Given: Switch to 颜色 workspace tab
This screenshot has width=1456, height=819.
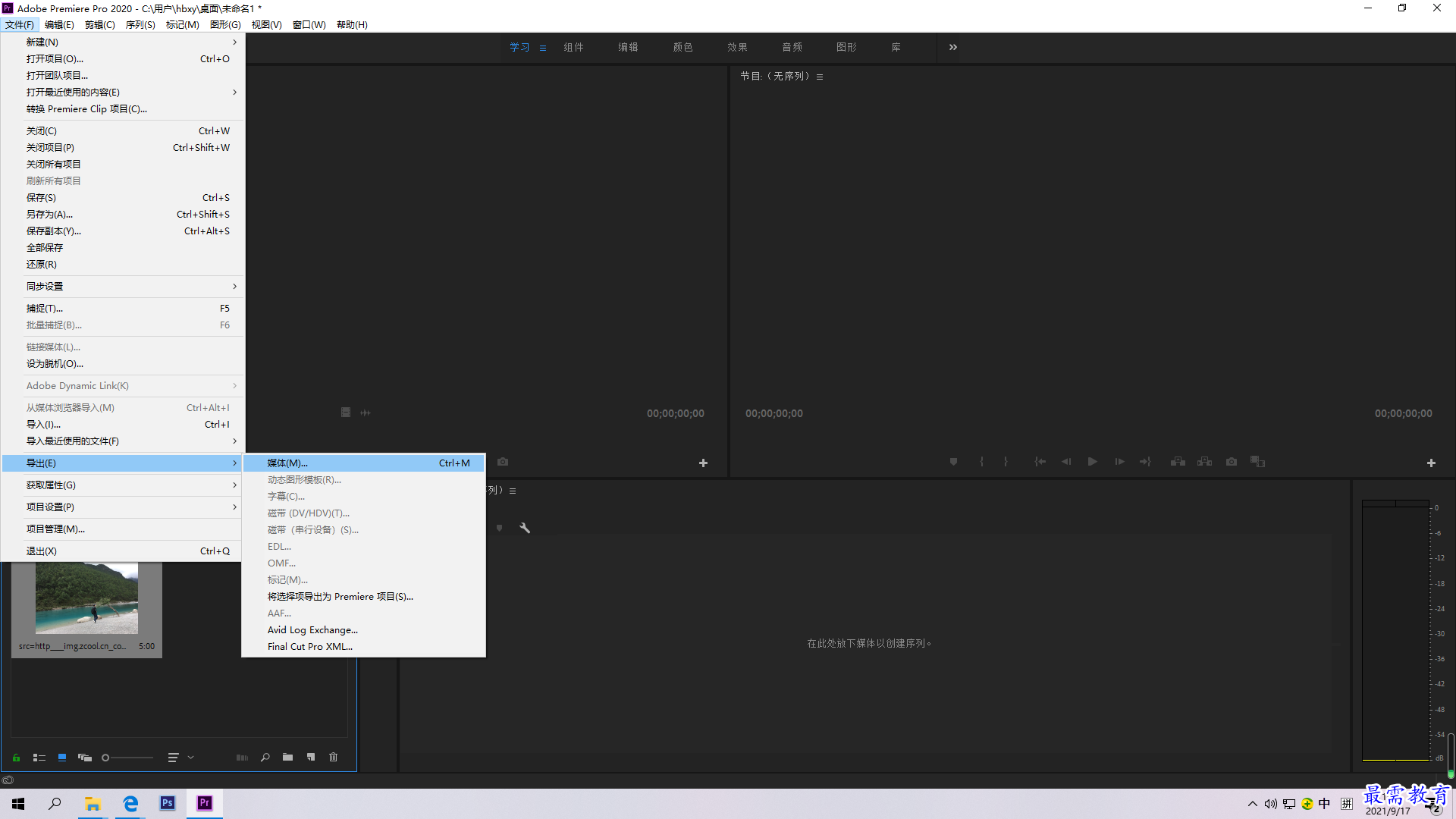Looking at the screenshot, I should pos(683,47).
